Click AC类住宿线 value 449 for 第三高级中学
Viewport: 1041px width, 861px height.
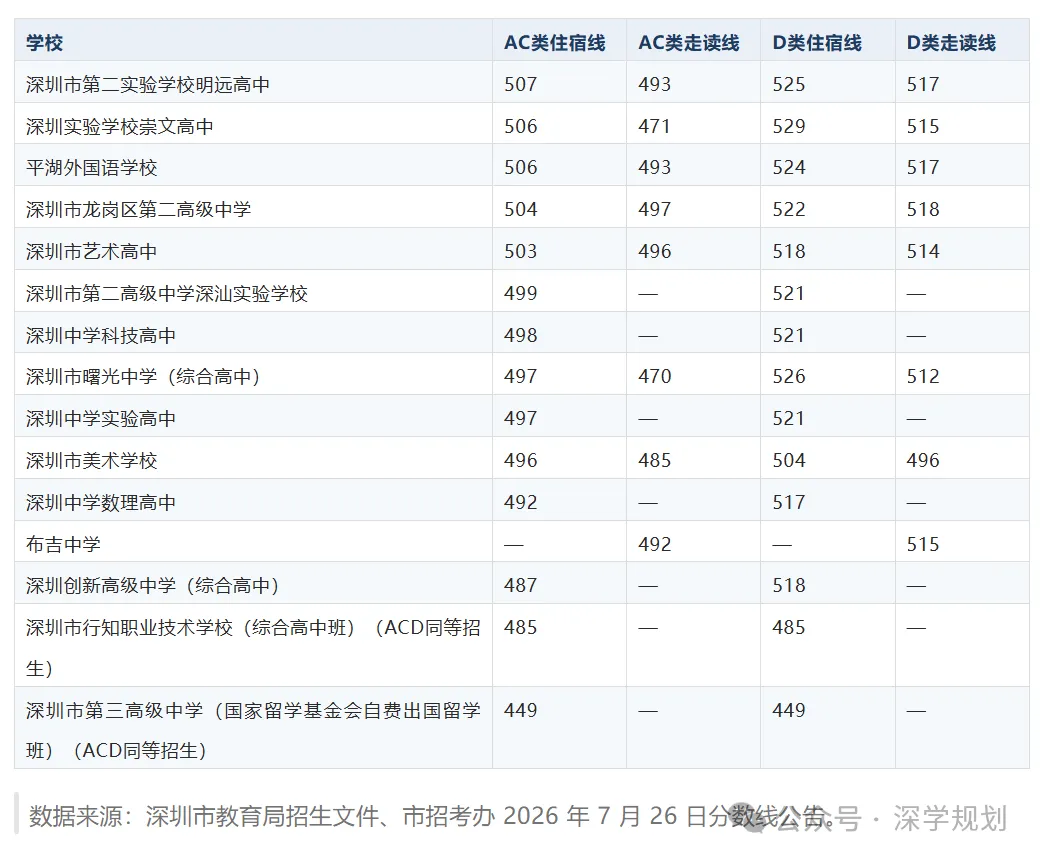tap(520, 710)
